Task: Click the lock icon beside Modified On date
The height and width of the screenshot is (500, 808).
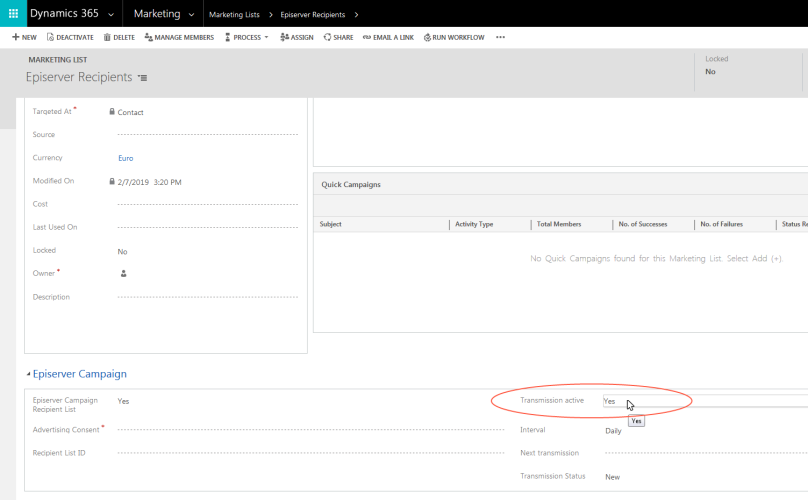Action: 112,181
